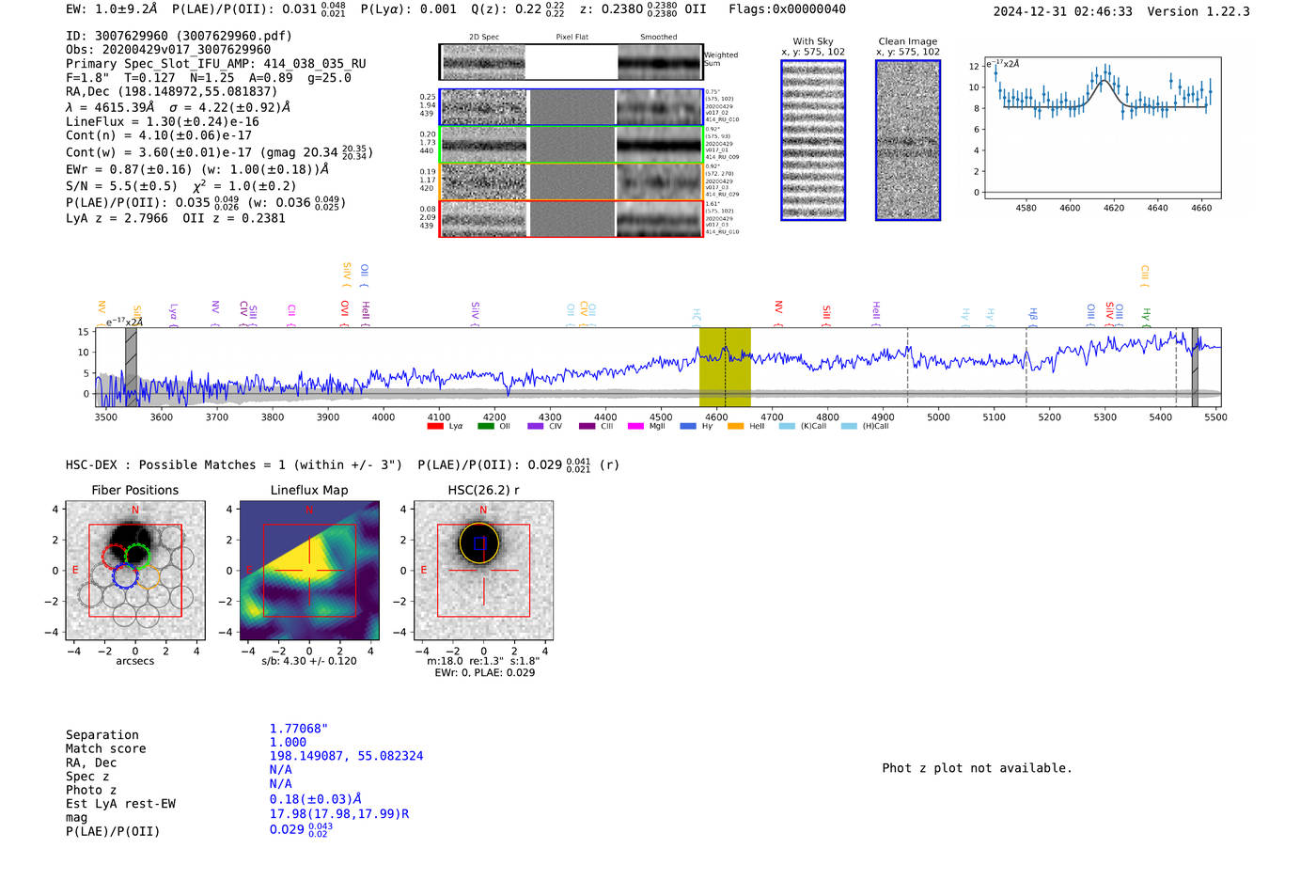Click the matched RA, Dec coordinates value
Viewport: 1316px width, 896px height.
pyautogui.click(x=346, y=756)
